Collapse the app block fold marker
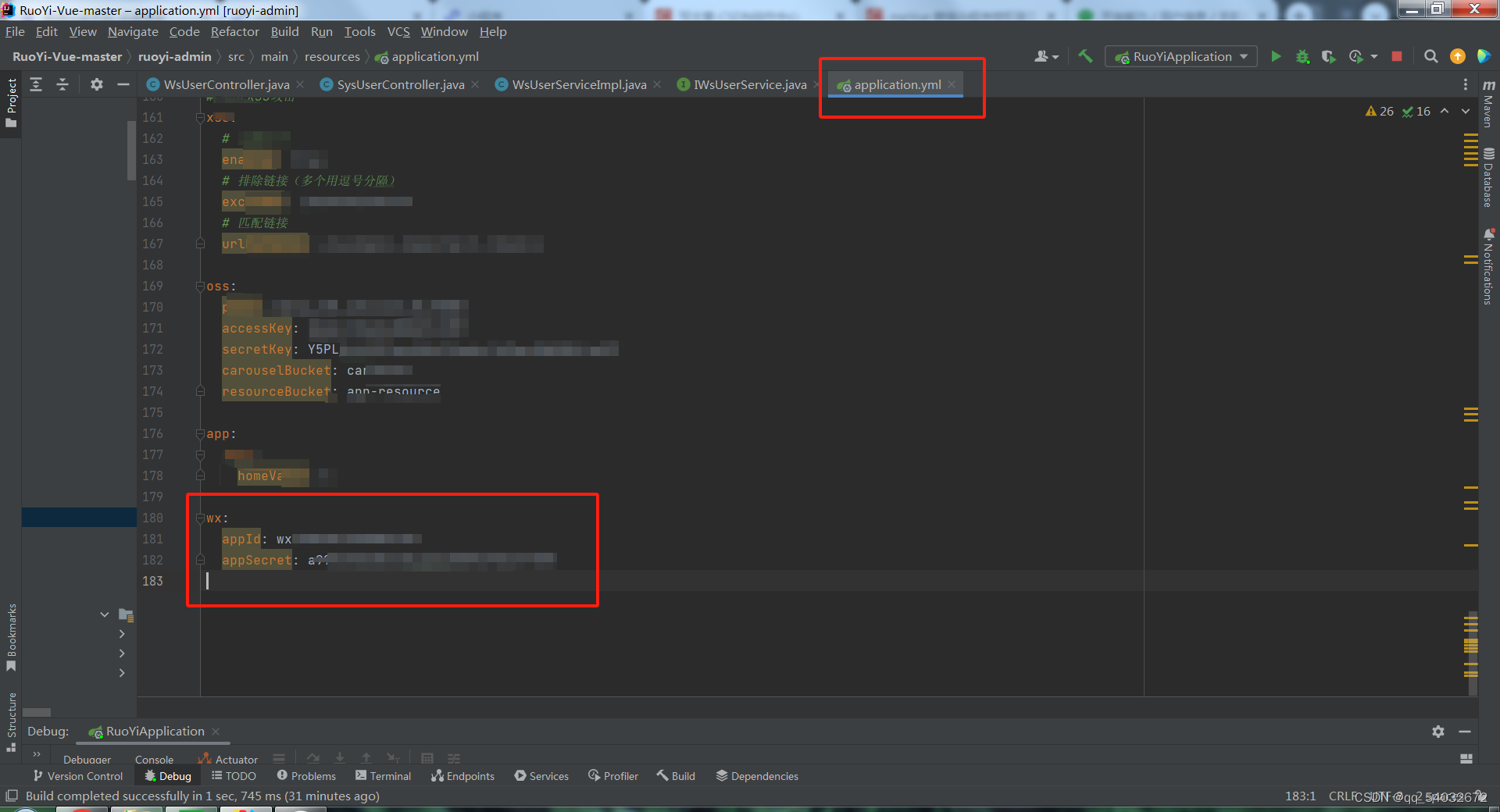 (200, 433)
